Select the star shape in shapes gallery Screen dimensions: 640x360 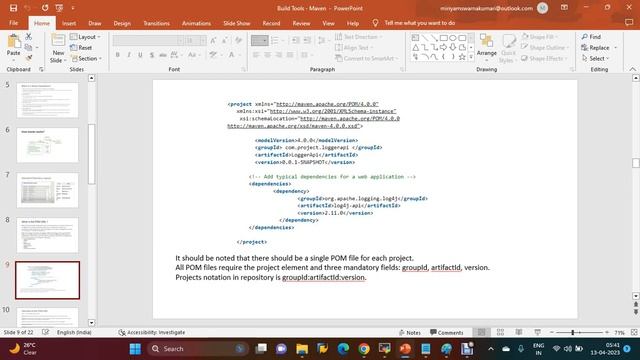[462, 57]
